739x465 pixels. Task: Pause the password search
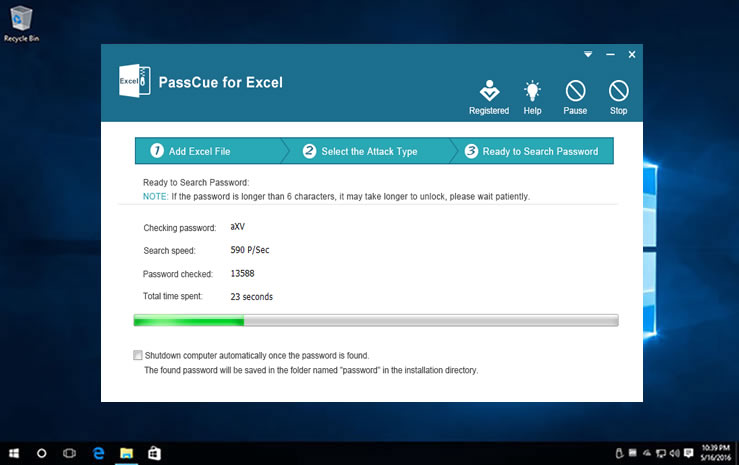[575, 97]
